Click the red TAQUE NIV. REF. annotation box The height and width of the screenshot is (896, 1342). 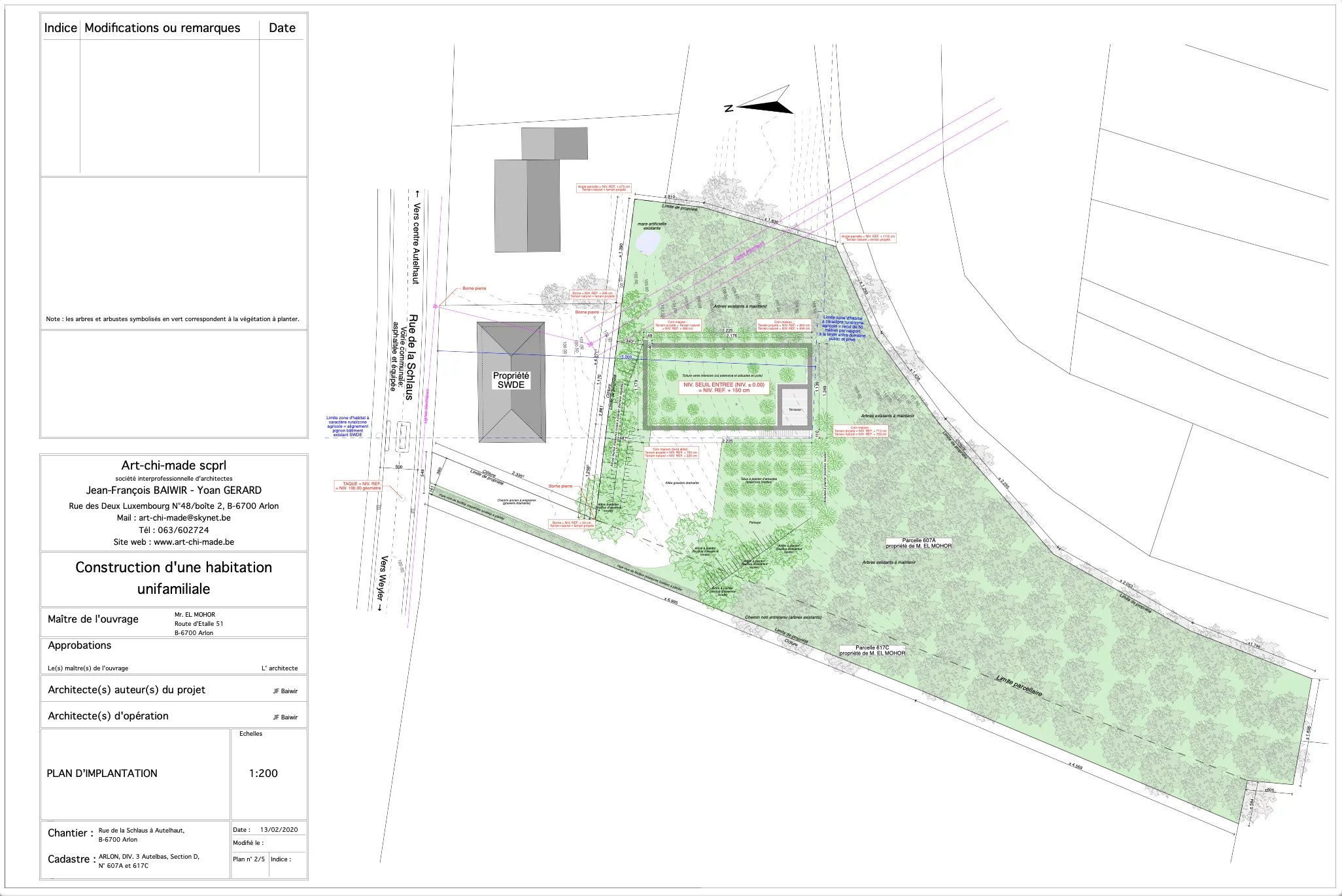(x=358, y=486)
